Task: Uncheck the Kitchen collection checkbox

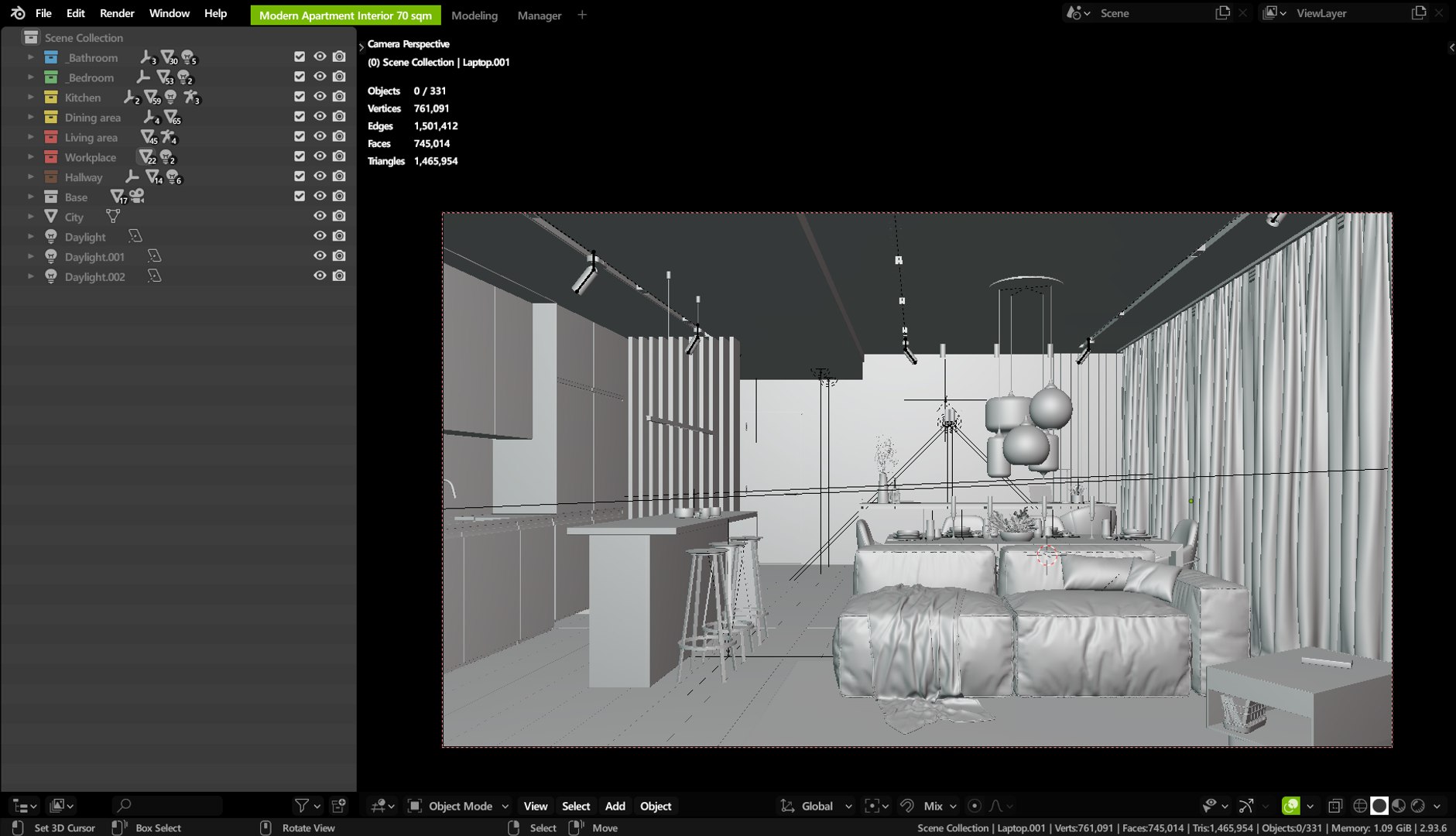Action: (x=300, y=97)
